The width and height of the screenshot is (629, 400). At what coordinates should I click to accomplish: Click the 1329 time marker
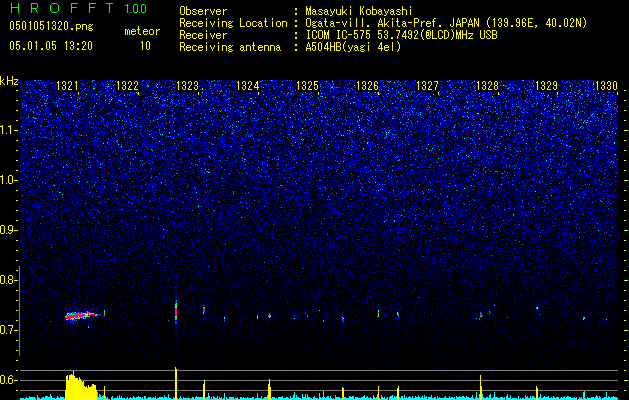point(547,86)
